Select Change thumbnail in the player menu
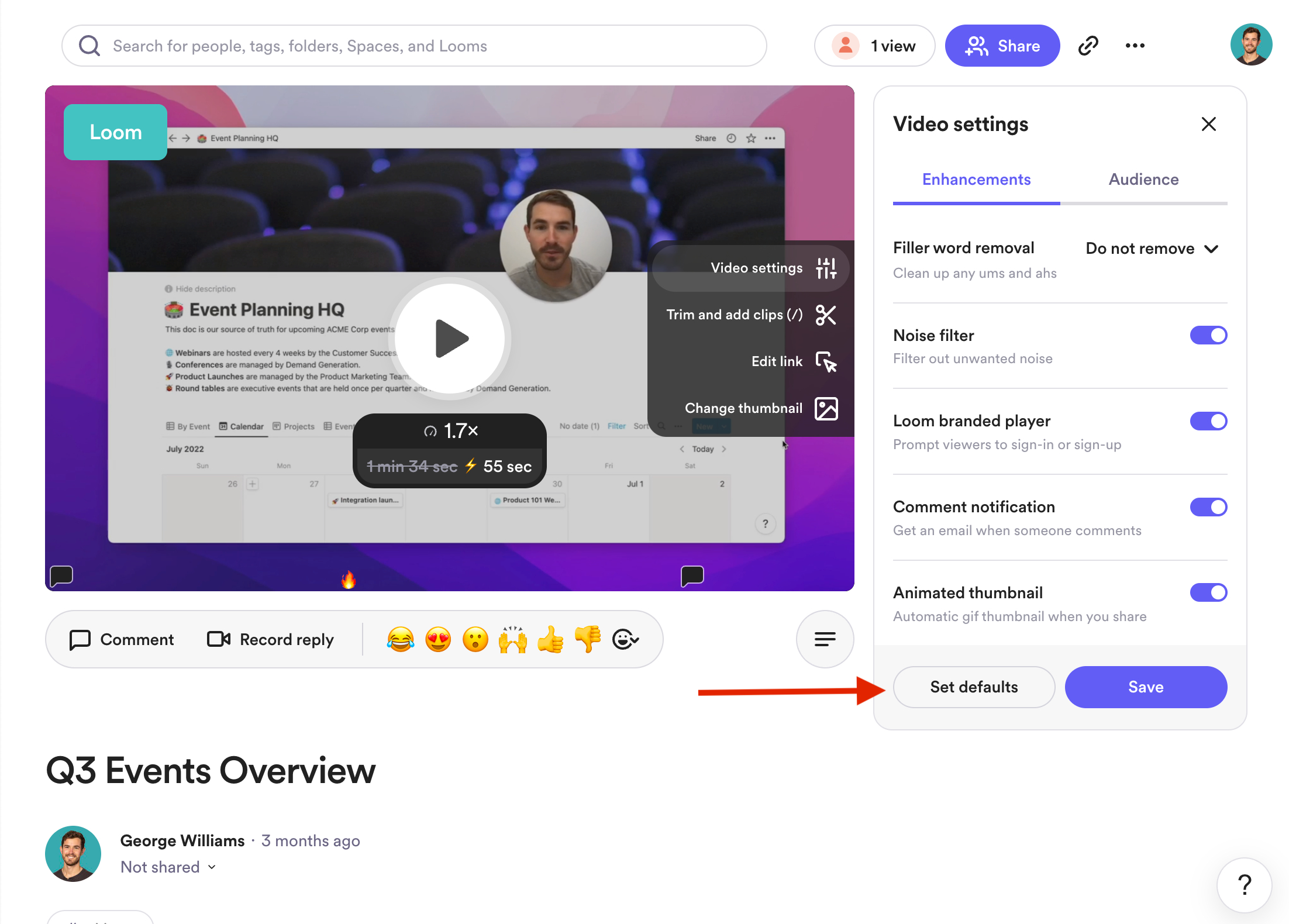Image resolution: width=1289 pixels, height=924 pixels. 751,408
